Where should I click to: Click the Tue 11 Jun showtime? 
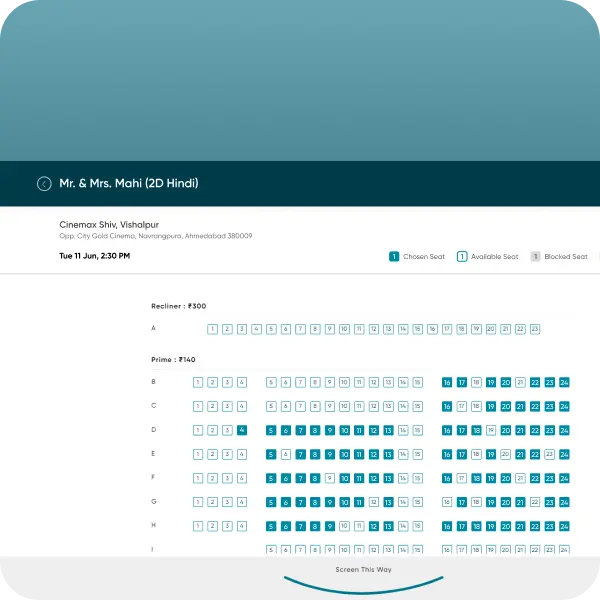[x=94, y=256]
